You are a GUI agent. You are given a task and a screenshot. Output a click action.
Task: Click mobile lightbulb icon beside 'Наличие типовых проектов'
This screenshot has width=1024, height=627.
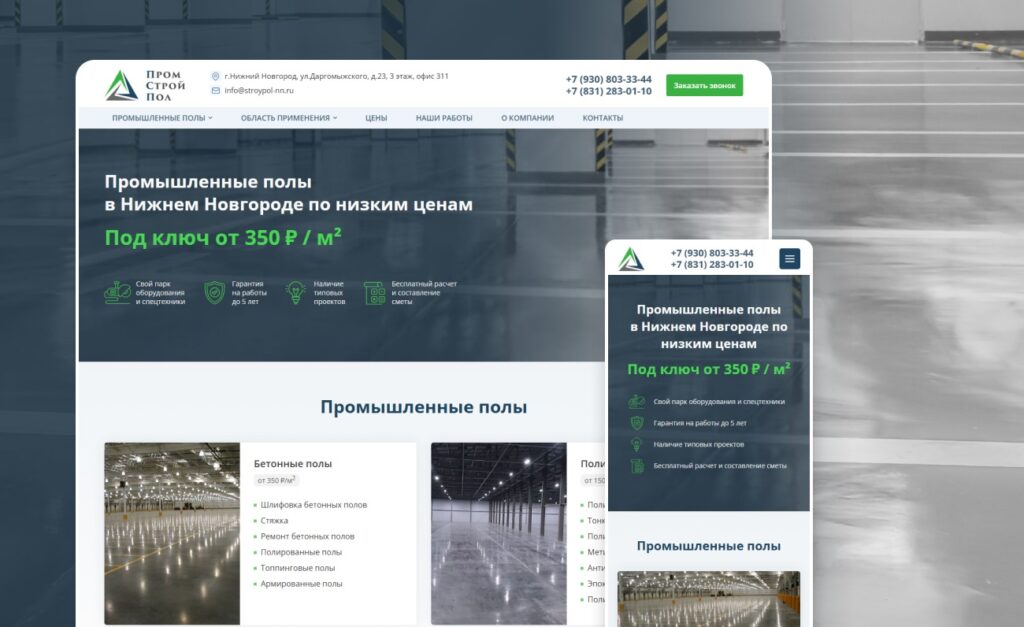pos(637,445)
